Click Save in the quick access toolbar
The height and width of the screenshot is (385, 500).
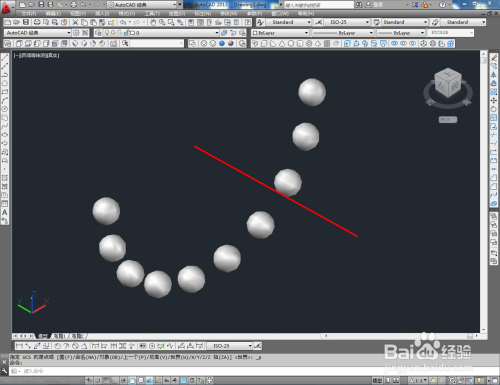pos(41,5)
